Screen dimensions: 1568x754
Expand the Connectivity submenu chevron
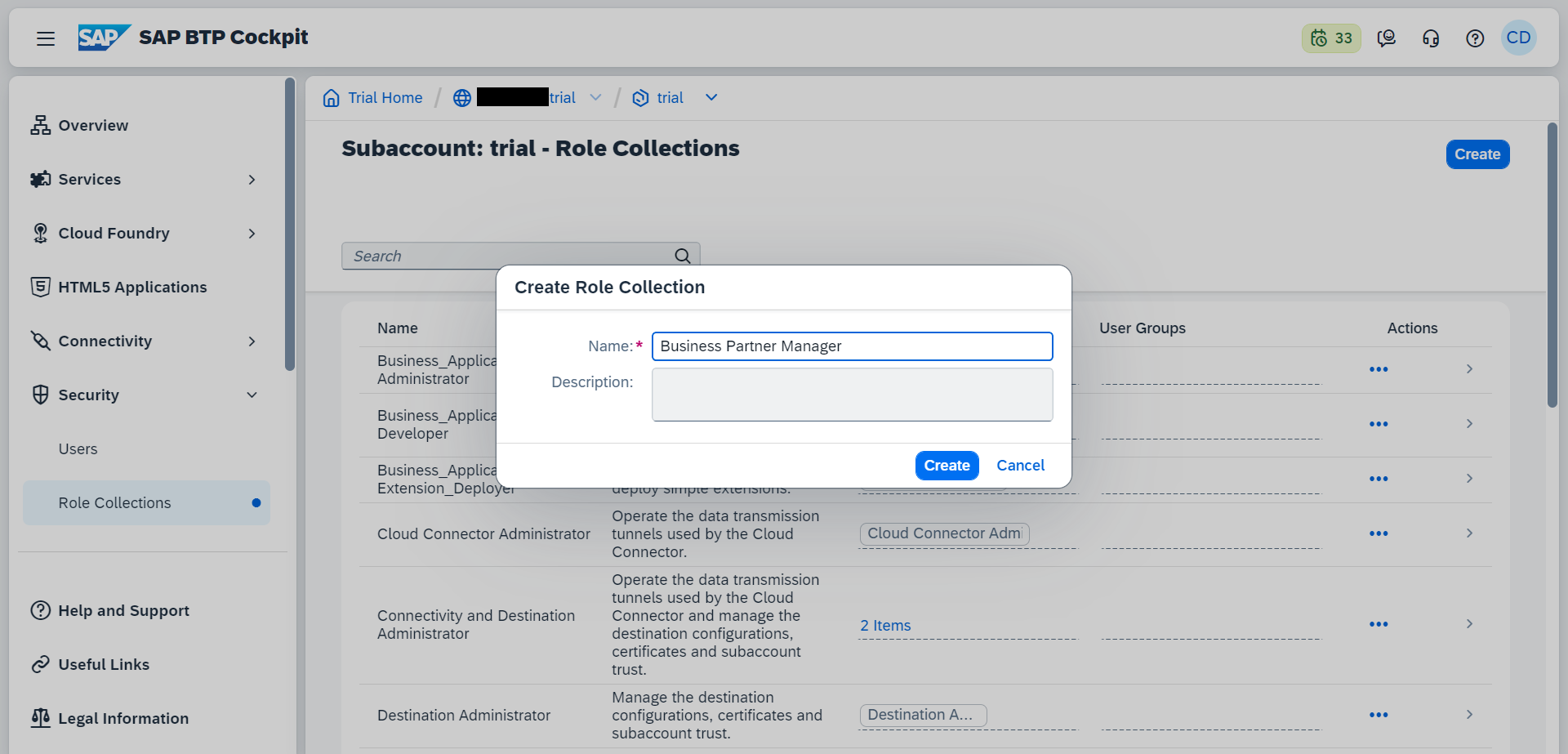click(252, 341)
